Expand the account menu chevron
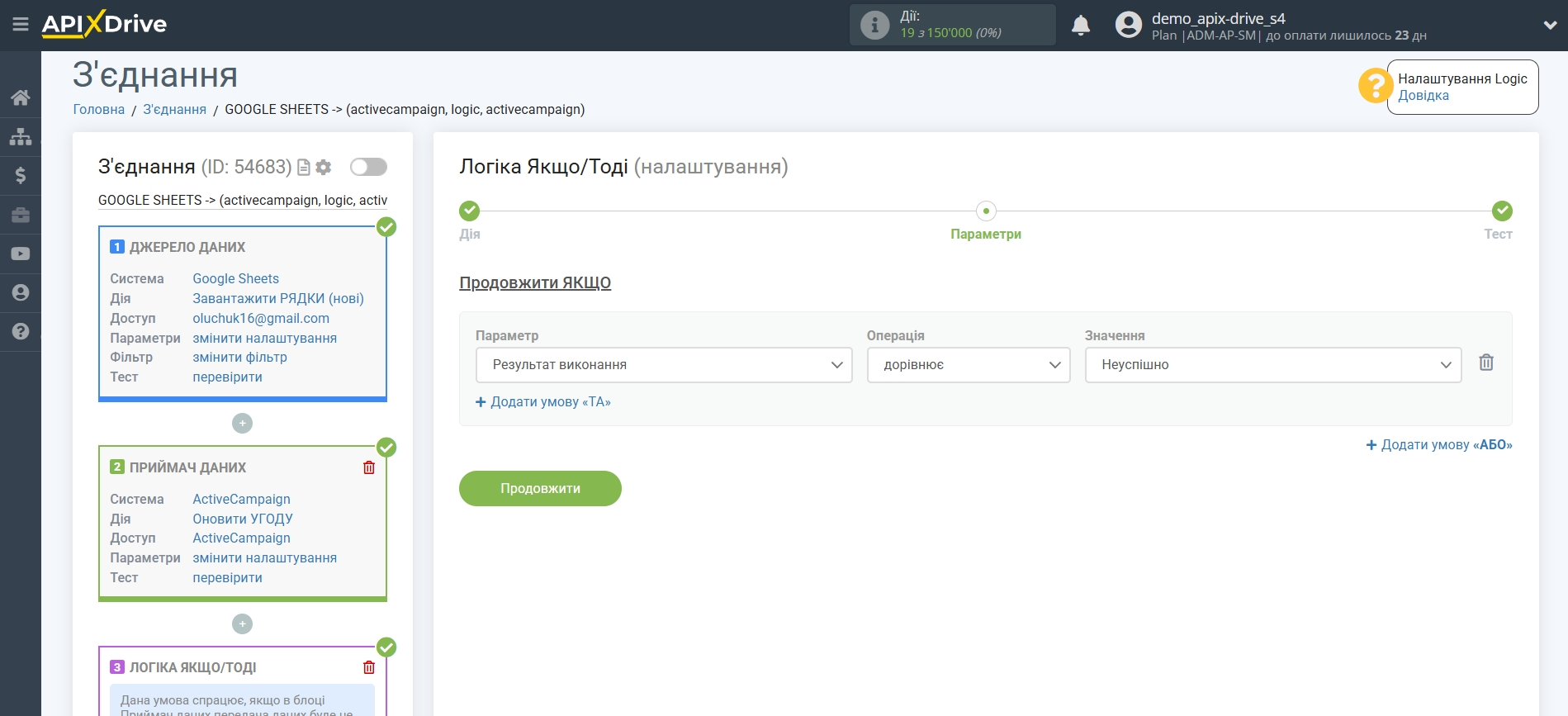 (x=1550, y=26)
